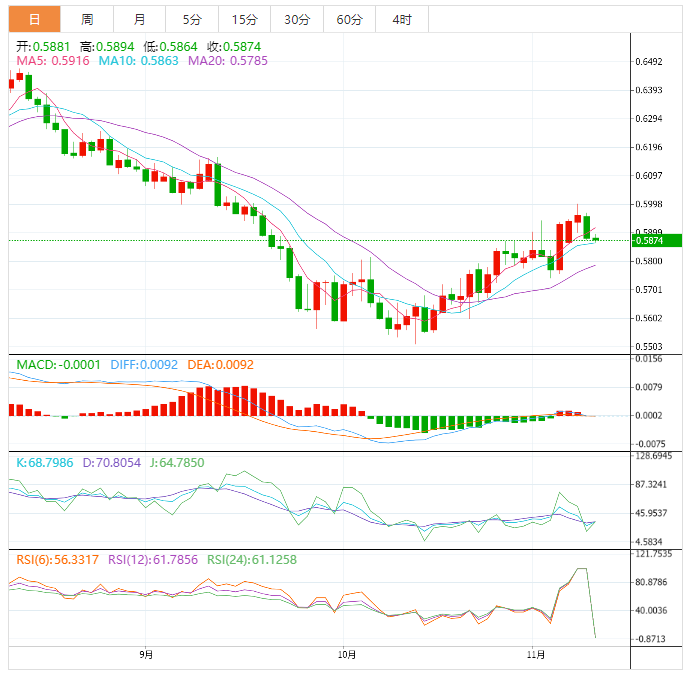Screen dimensions: 689x676
Task: Open the 5分 timeframe tab
Action: 192,19
